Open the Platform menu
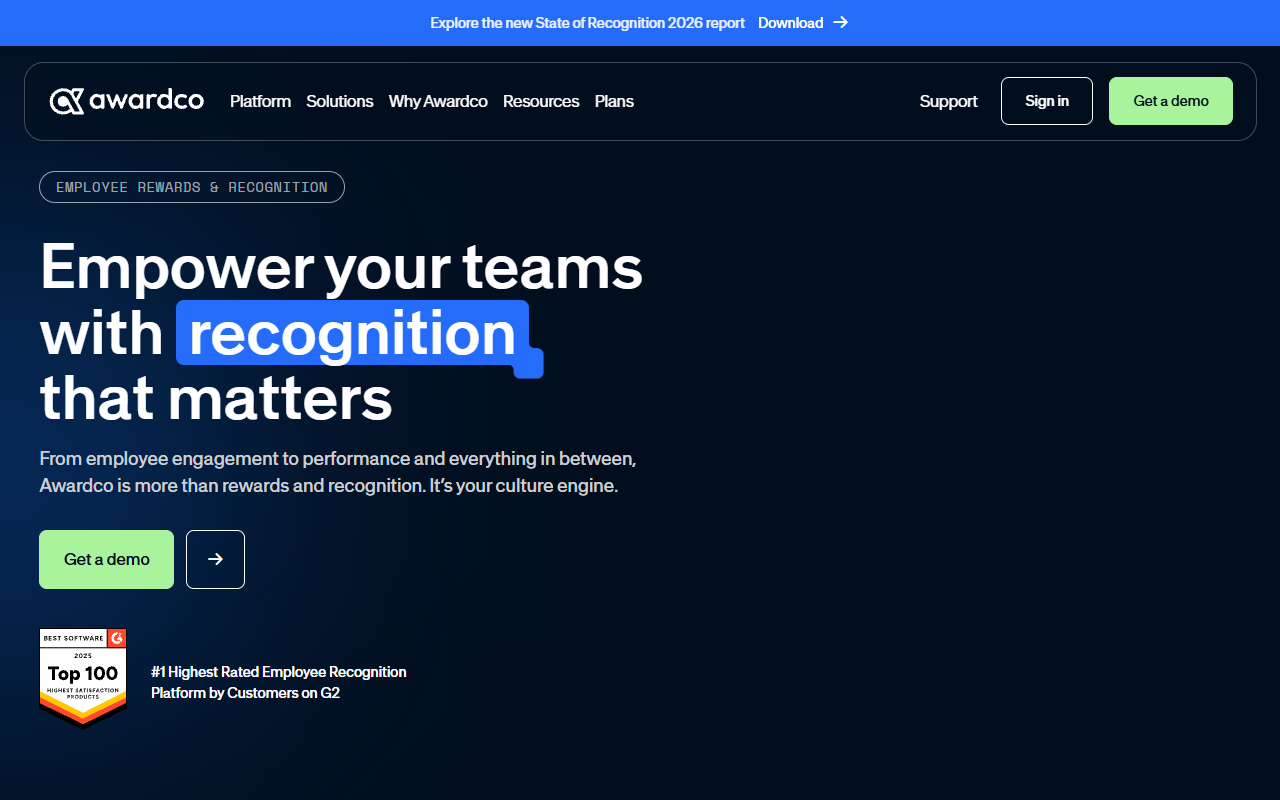1280x800 pixels. click(x=260, y=101)
